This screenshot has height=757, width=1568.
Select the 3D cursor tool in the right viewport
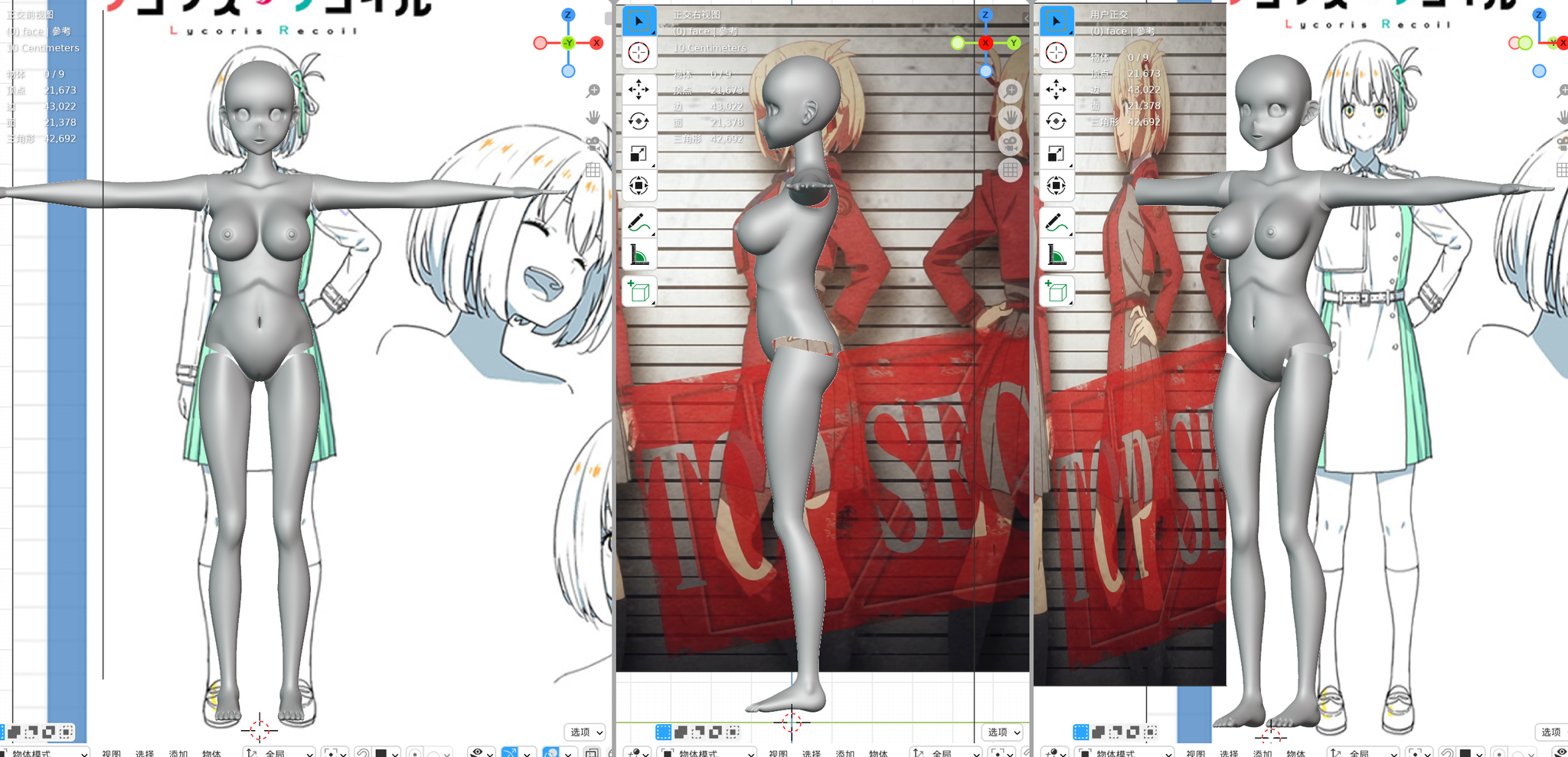click(x=1057, y=52)
